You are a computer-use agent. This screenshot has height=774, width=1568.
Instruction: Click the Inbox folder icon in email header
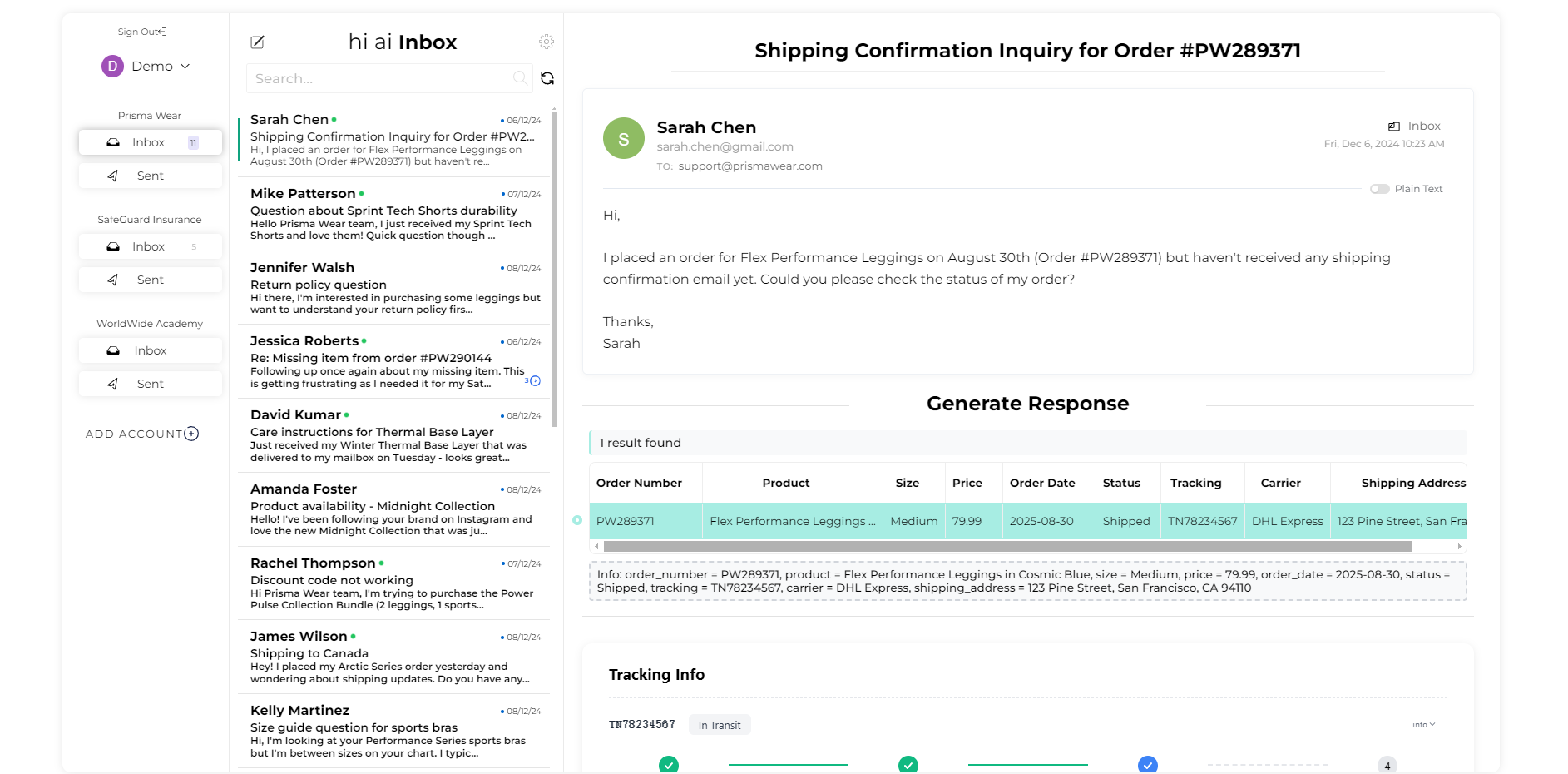[1394, 127]
